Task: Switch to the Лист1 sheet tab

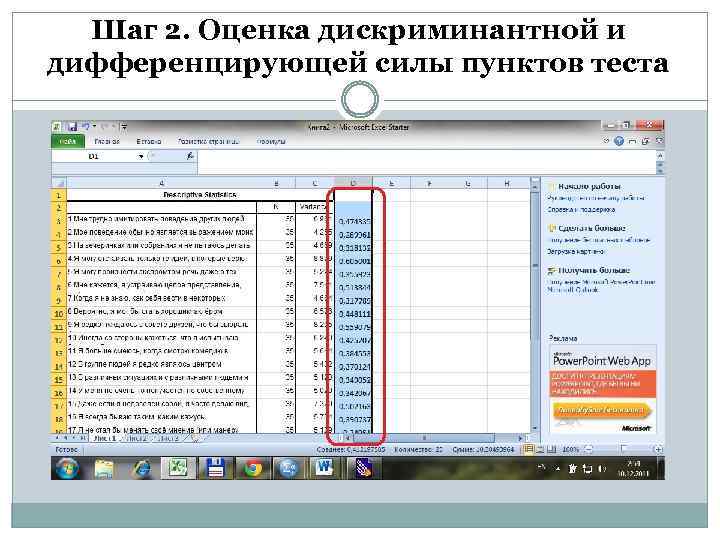Action: click(x=105, y=439)
